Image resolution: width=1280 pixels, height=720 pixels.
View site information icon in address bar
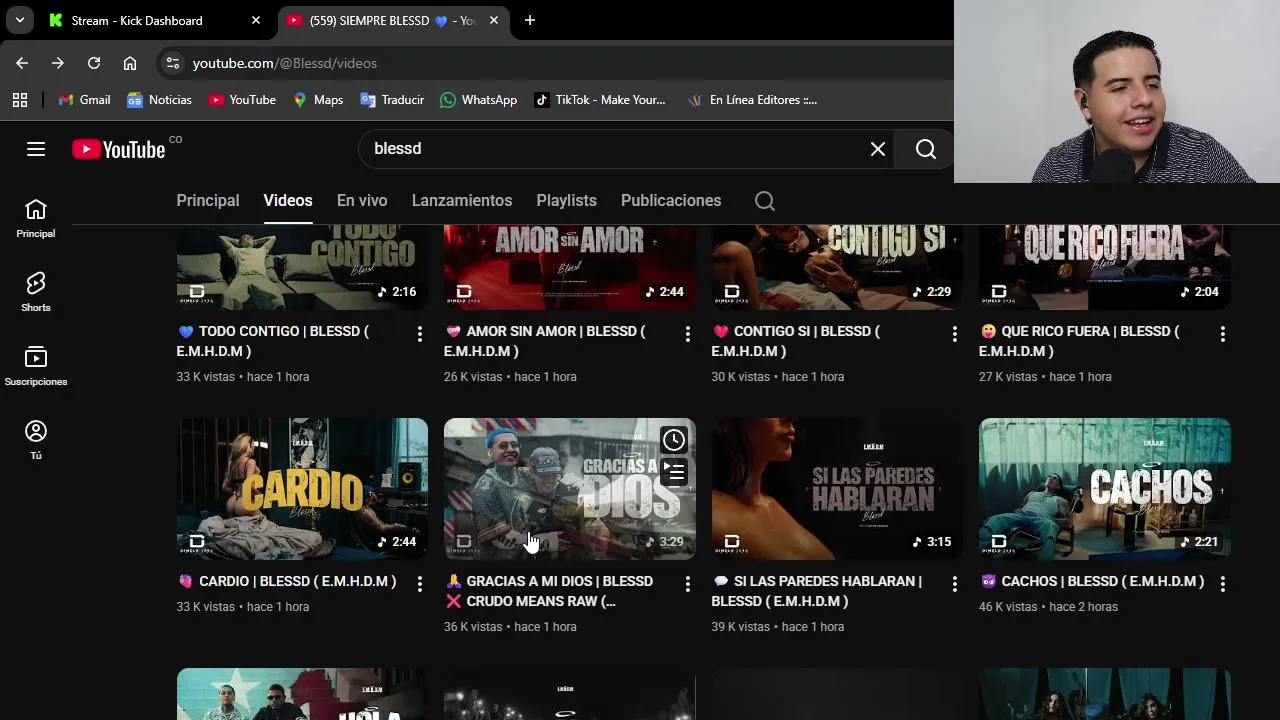click(x=173, y=63)
